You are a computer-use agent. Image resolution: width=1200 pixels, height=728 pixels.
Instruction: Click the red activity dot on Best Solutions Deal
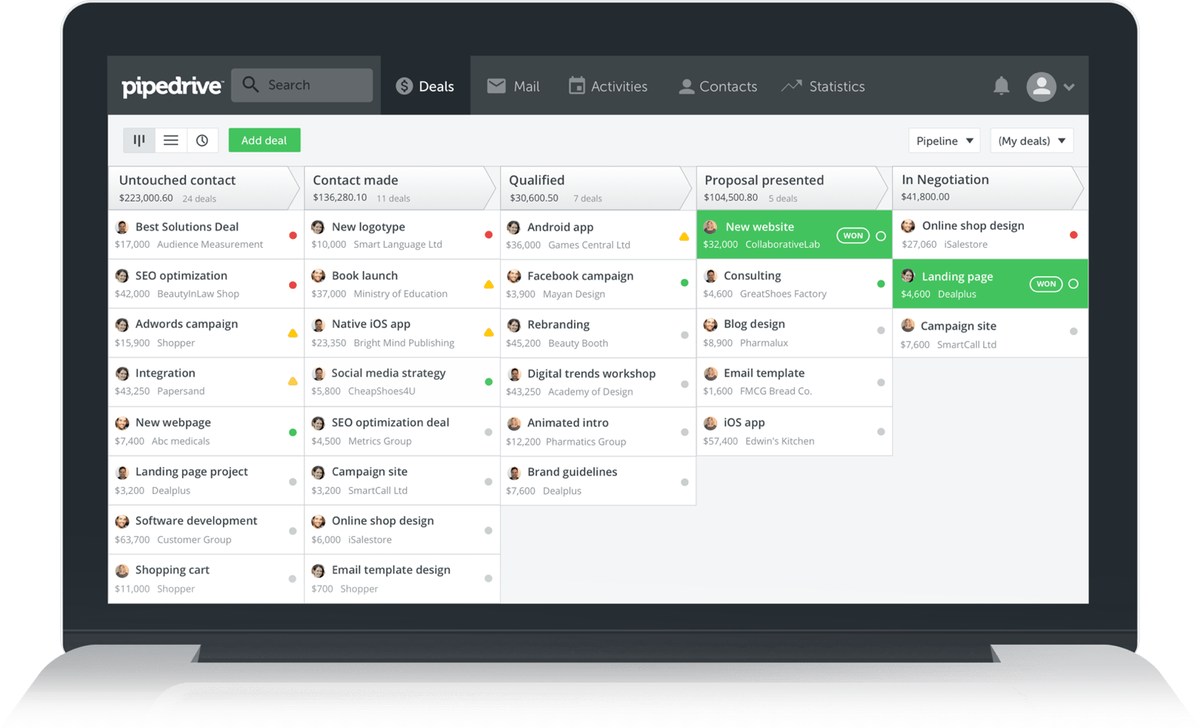tap(293, 235)
